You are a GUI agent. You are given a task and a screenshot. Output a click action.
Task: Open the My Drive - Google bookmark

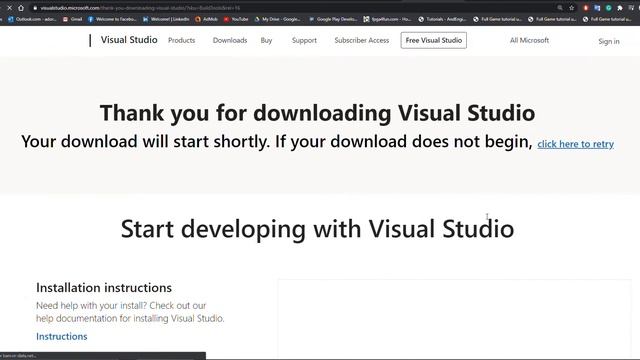tap(278, 19)
